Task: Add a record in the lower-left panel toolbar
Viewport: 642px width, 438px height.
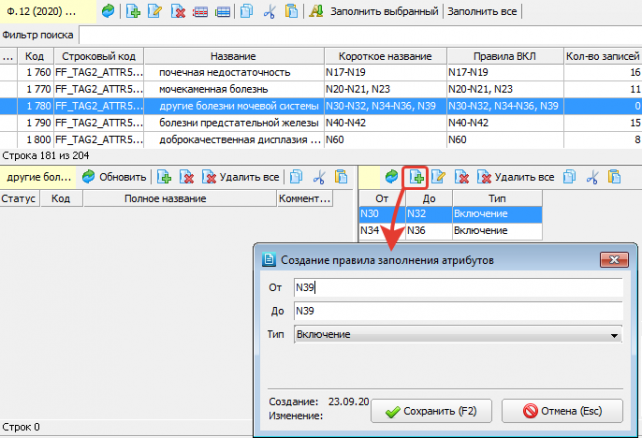Action: coord(164,177)
